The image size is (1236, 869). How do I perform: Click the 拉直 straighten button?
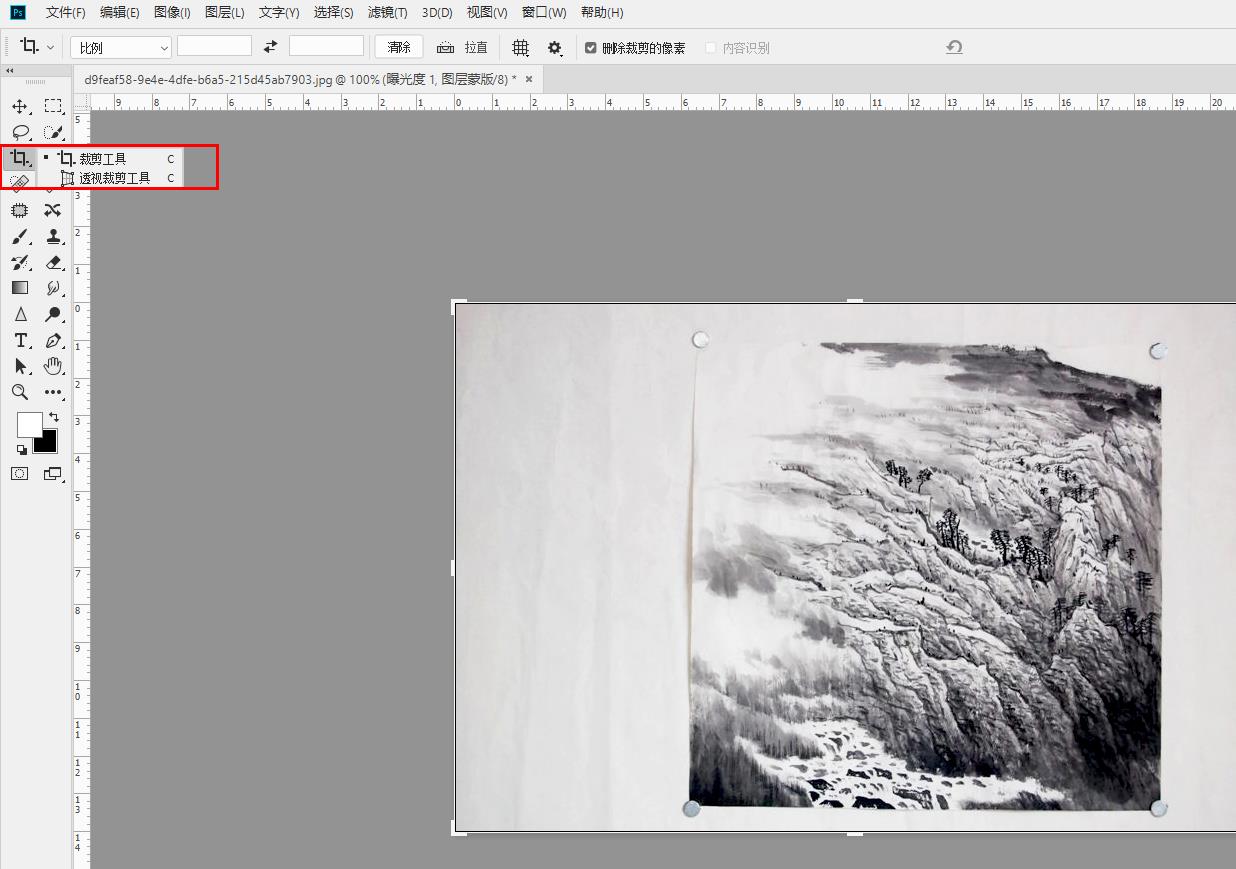(463, 48)
